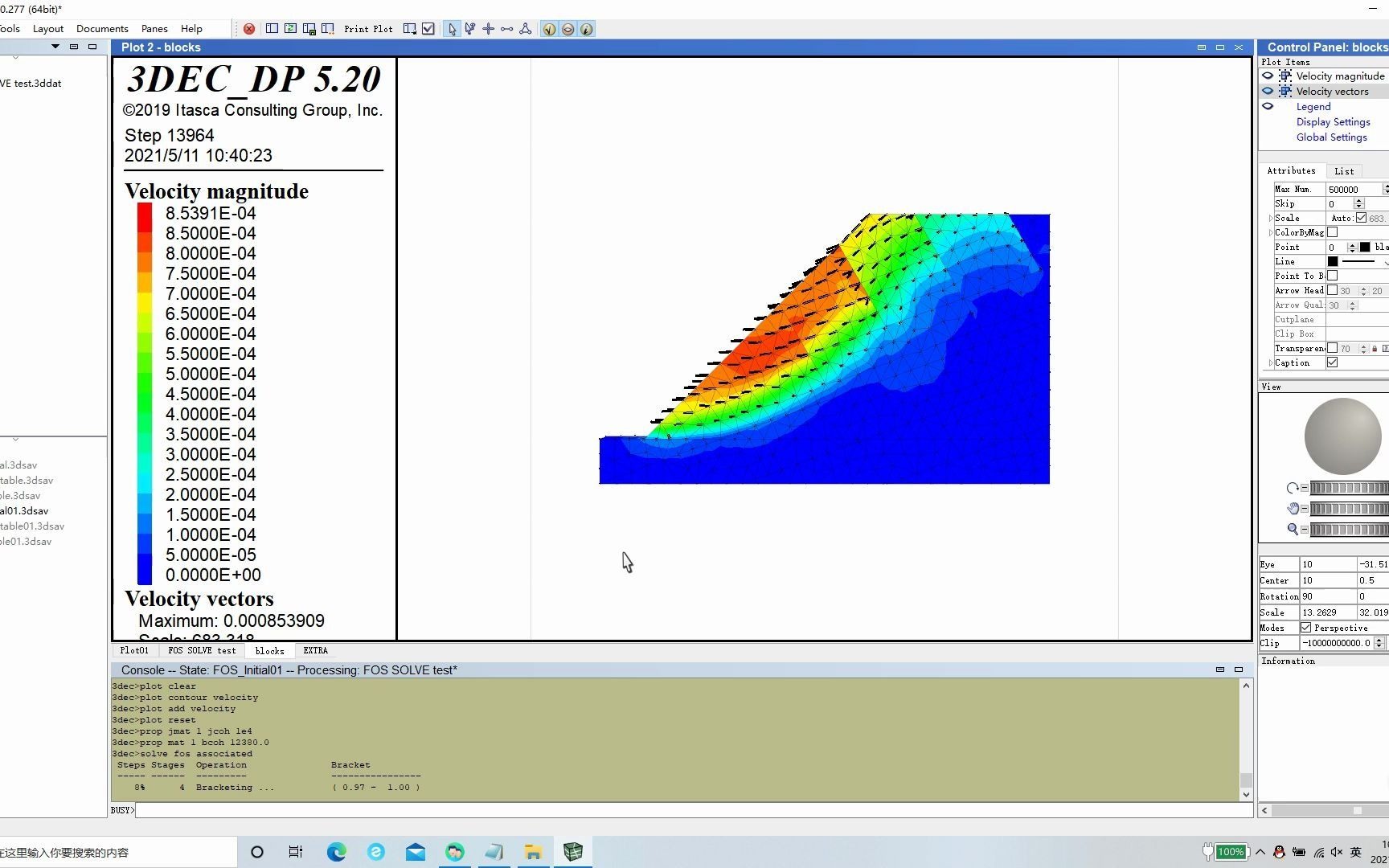The width and height of the screenshot is (1389, 868).
Task: Enable the ColorByMag checkbox
Action: pyautogui.click(x=1332, y=232)
